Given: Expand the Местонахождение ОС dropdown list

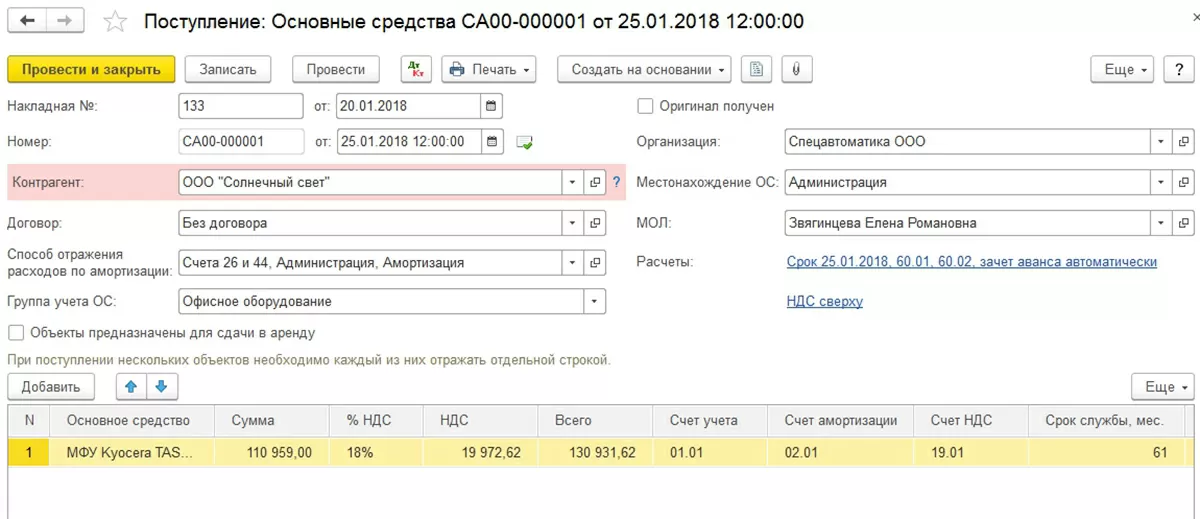Looking at the screenshot, I should tap(1160, 182).
